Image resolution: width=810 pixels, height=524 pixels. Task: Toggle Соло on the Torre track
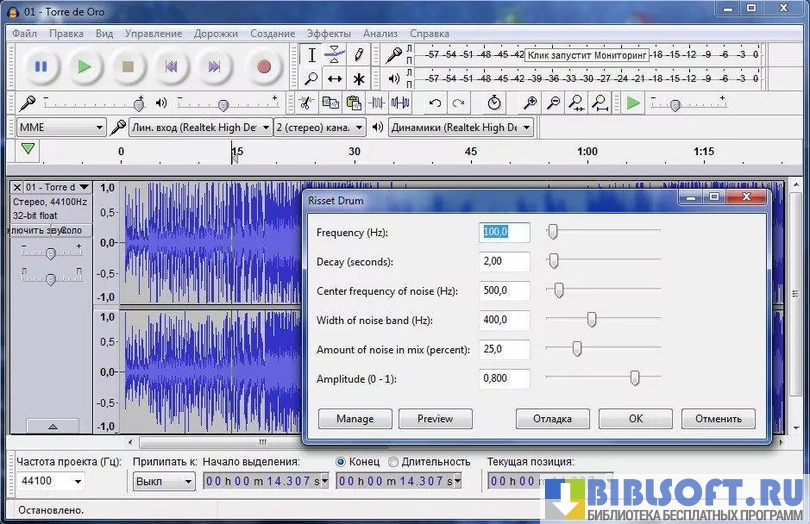72,230
